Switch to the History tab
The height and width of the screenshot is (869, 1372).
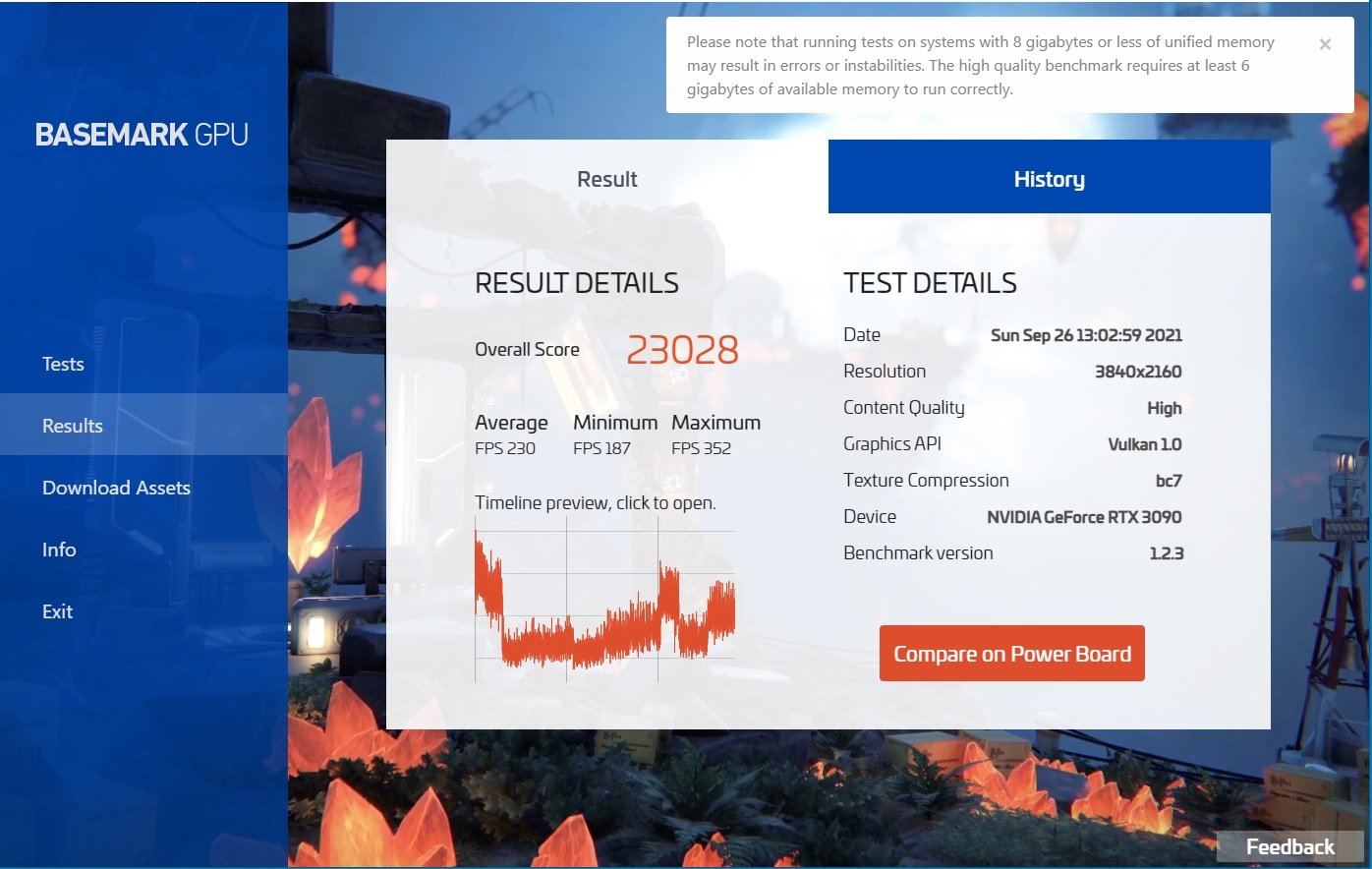coord(1050,178)
